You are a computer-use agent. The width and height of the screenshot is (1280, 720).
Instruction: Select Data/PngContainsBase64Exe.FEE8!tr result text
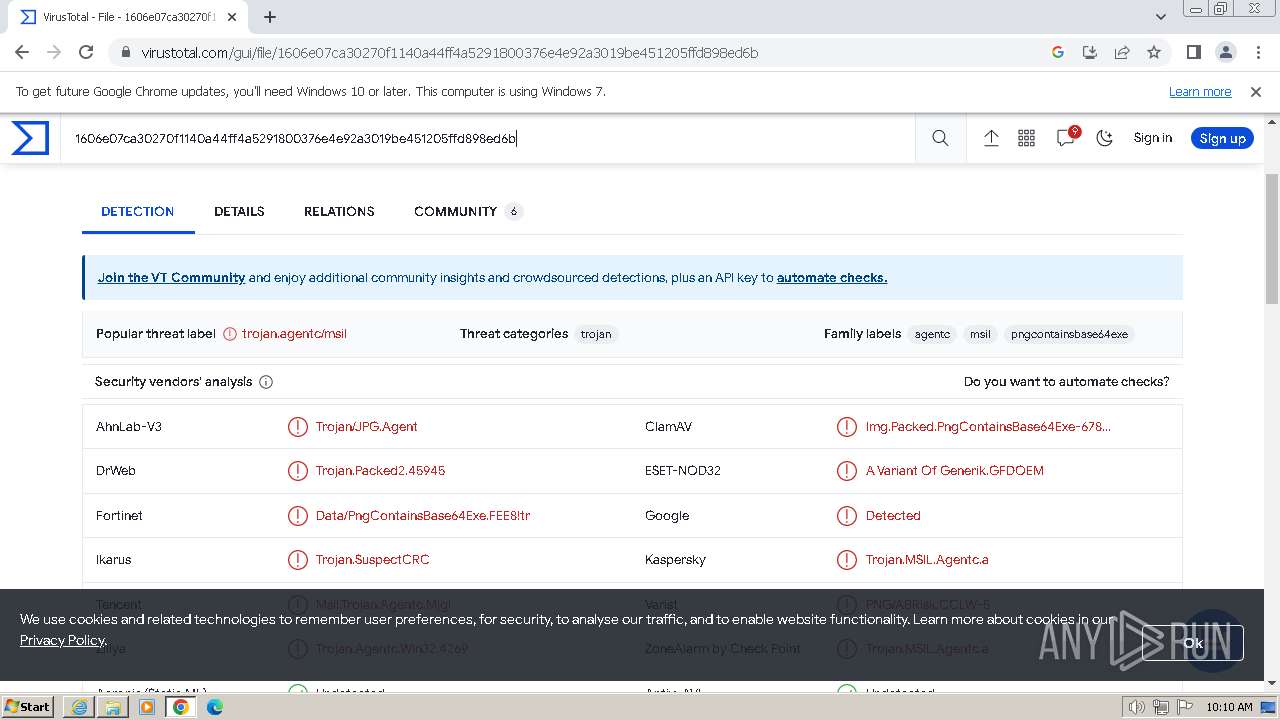pyautogui.click(x=423, y=516)
